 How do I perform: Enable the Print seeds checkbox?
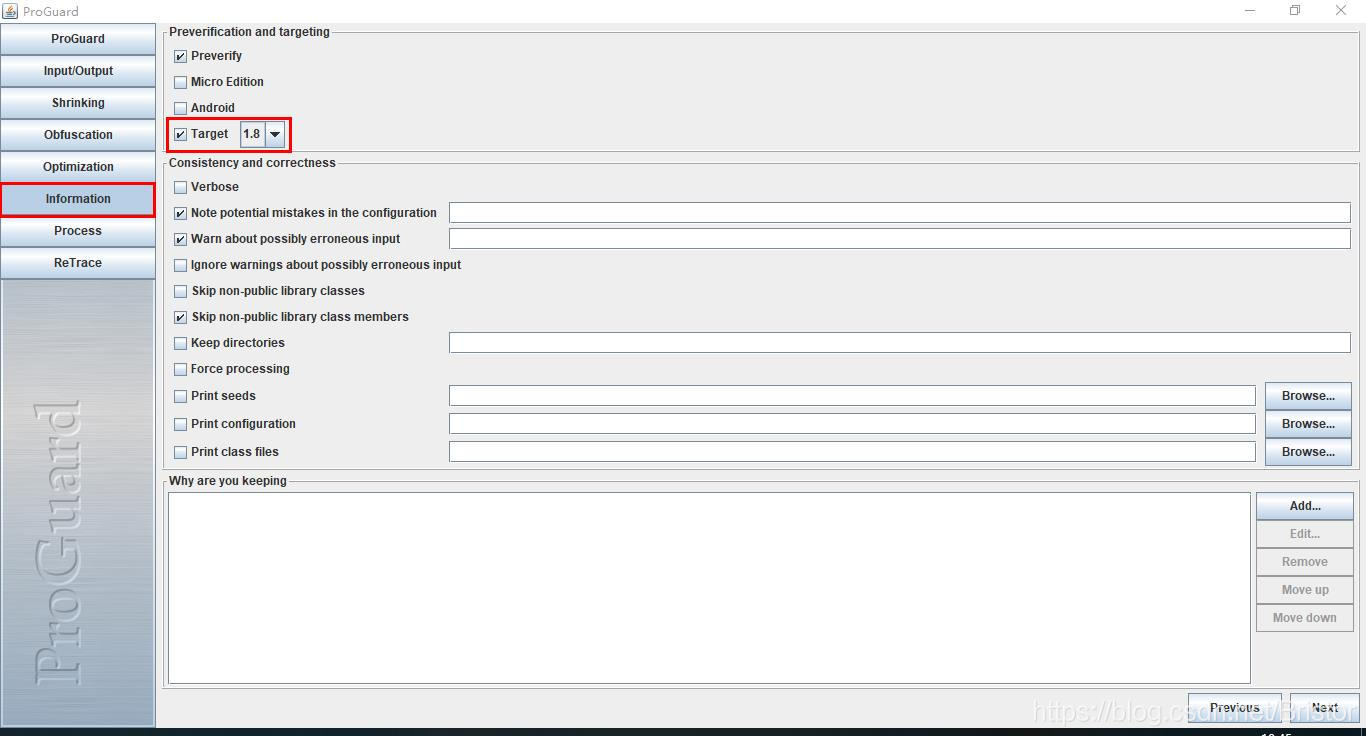tap(180, 397)
